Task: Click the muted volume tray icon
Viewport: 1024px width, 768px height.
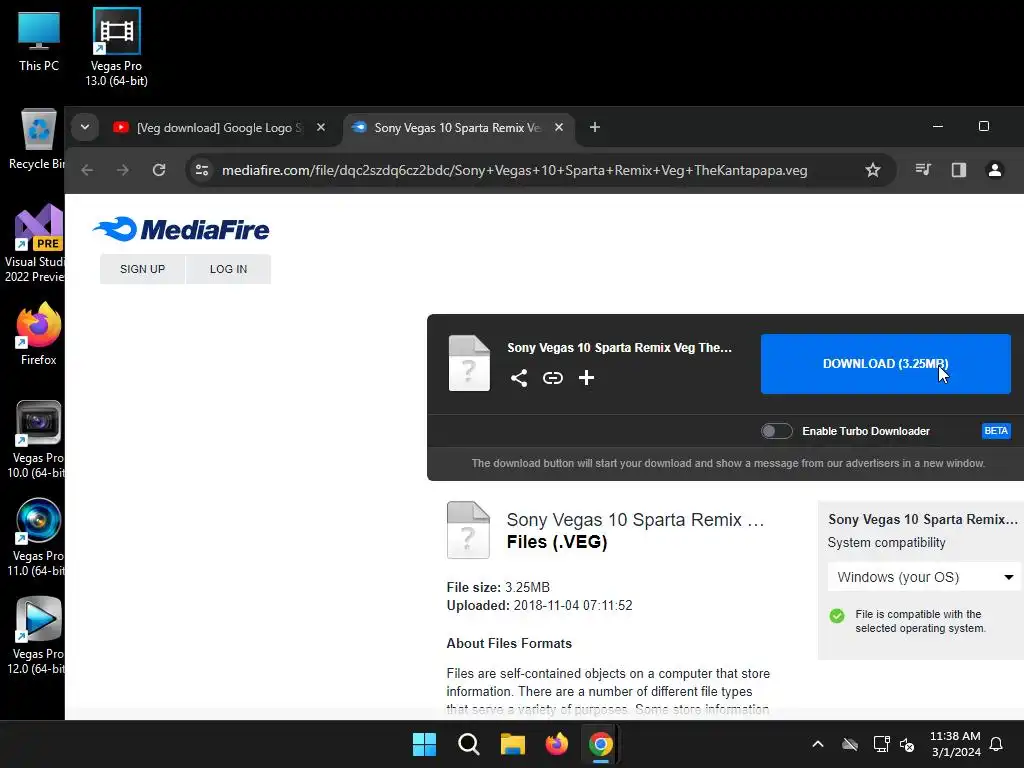Action: tap(907, 744)
